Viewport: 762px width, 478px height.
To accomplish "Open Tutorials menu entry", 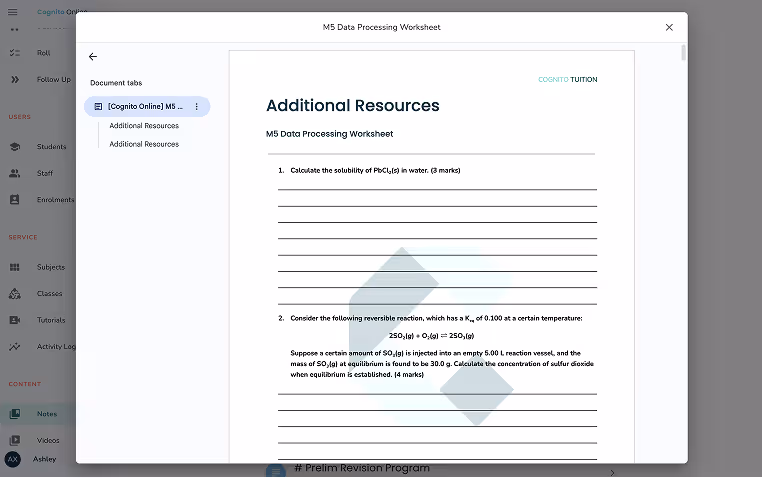I will (x=51, y=320).
